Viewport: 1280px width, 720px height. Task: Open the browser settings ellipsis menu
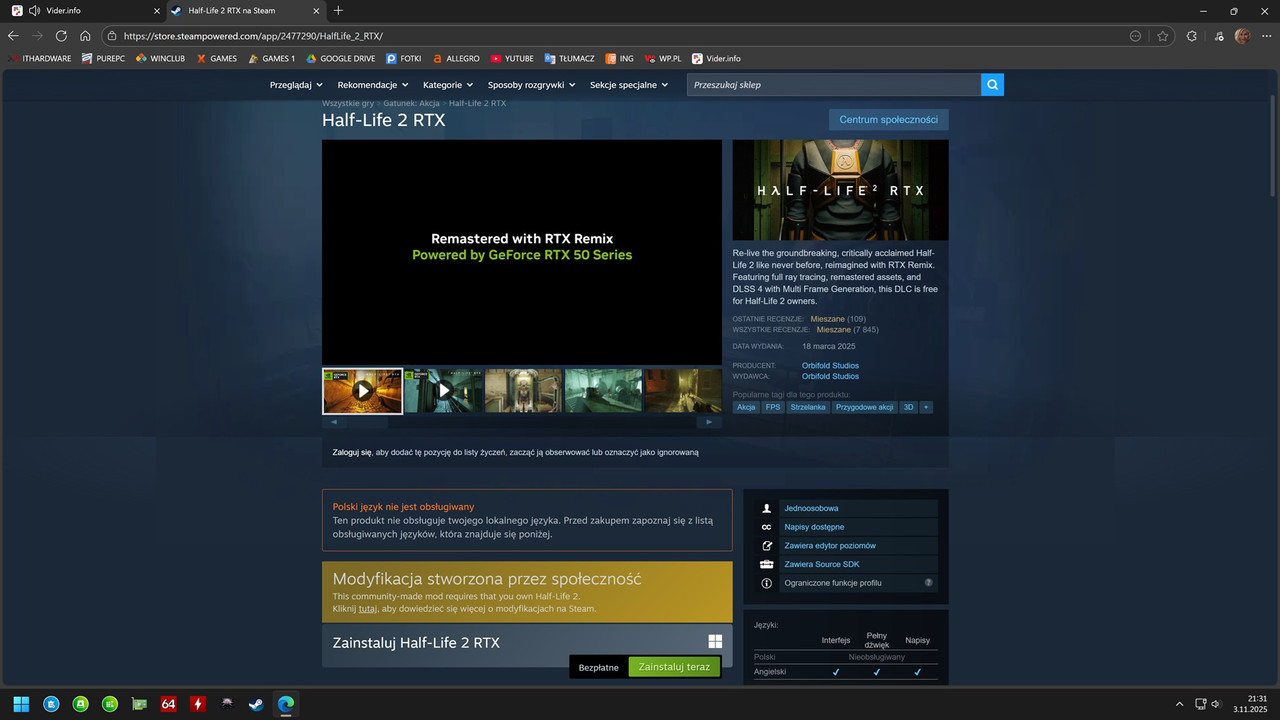pos(1267,35)
